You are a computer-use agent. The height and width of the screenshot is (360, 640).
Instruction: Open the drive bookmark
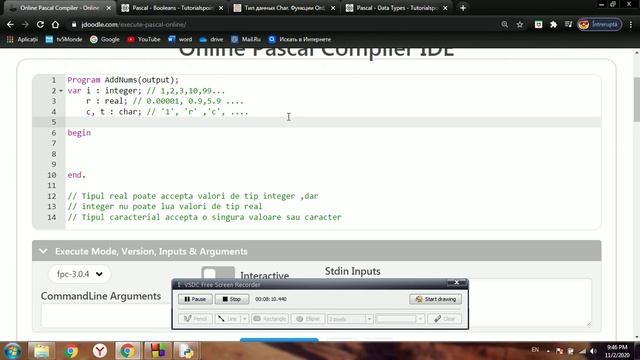(x=211, y=39)
